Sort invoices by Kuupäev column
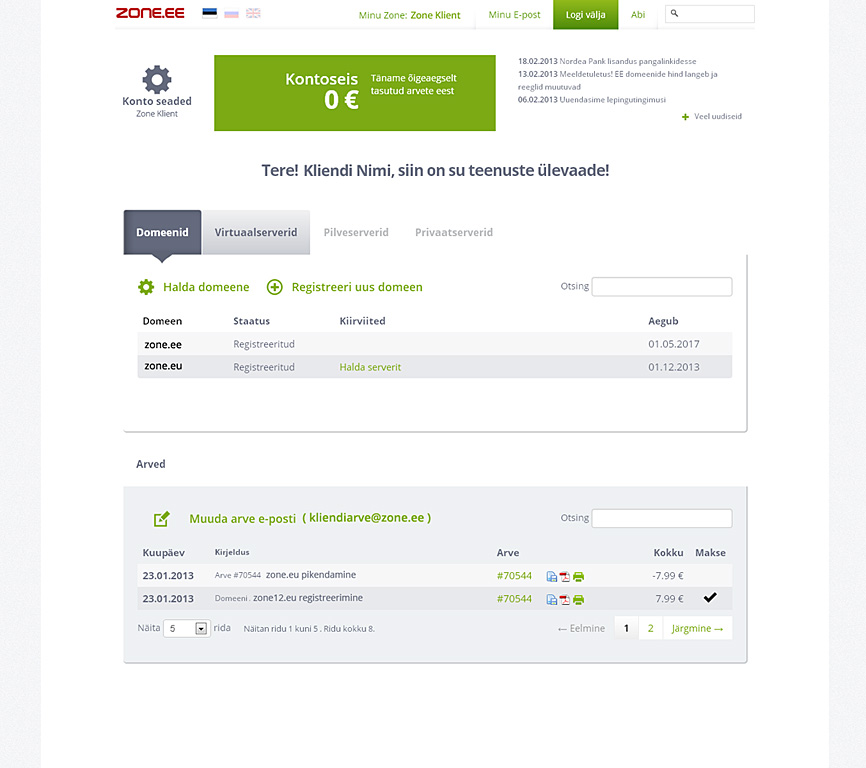 point(163,553)
